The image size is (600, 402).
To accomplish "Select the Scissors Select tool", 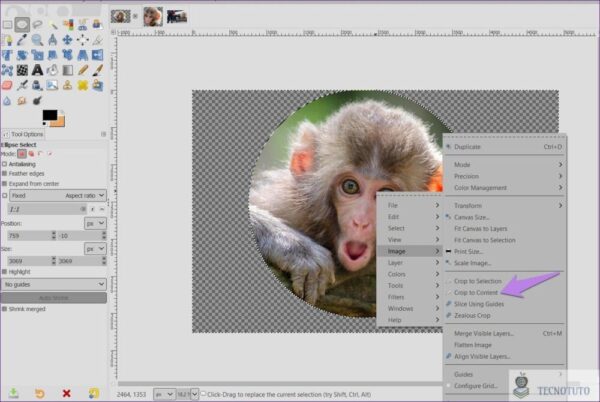I will [x=83, y=25].
